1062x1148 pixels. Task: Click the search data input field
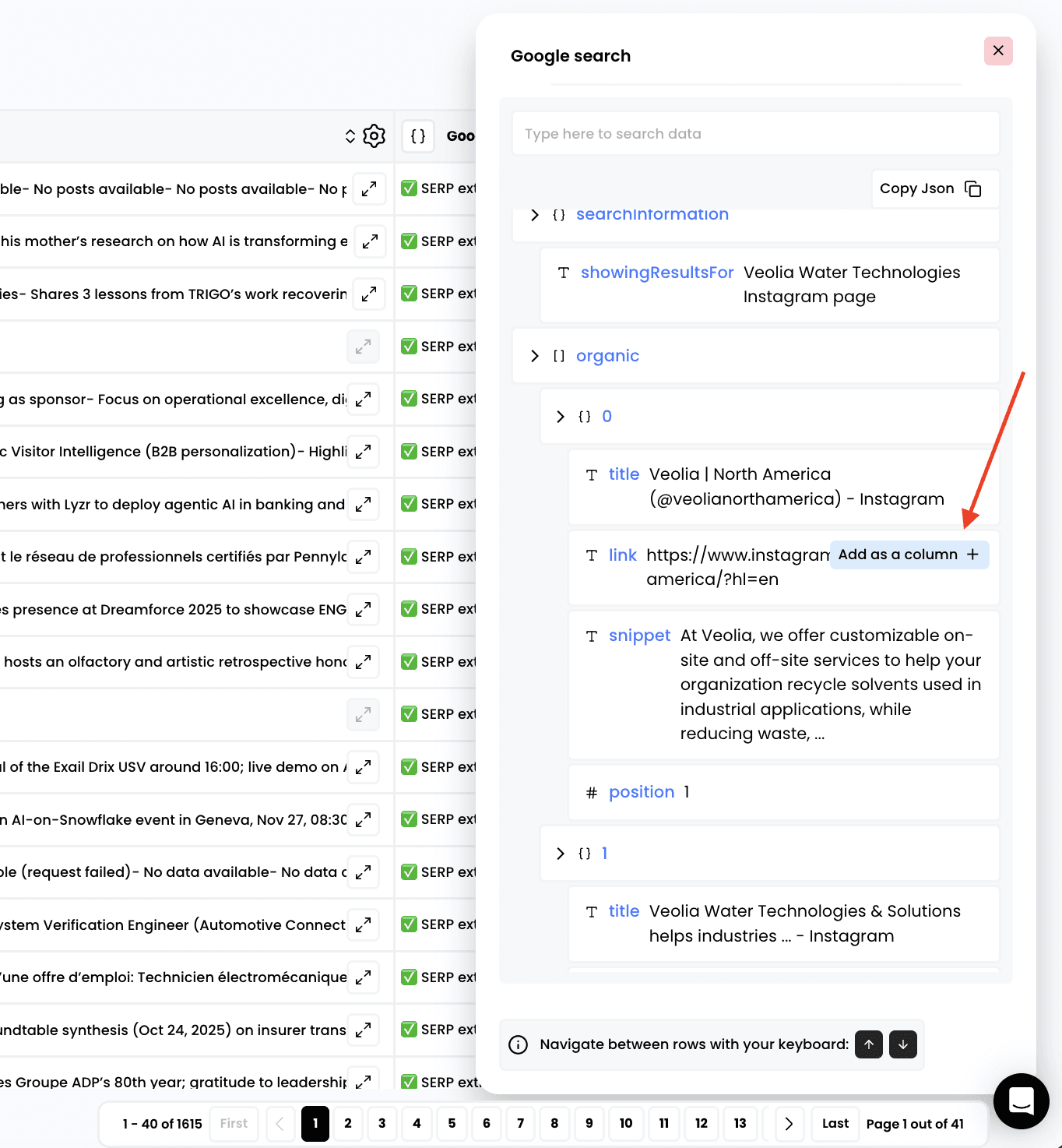point(755,134)
